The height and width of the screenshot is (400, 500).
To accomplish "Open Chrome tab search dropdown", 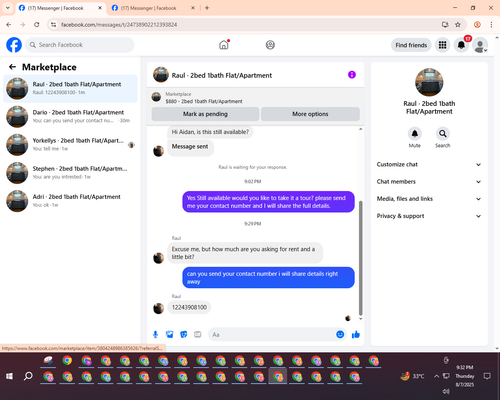I will pos(8,8).
